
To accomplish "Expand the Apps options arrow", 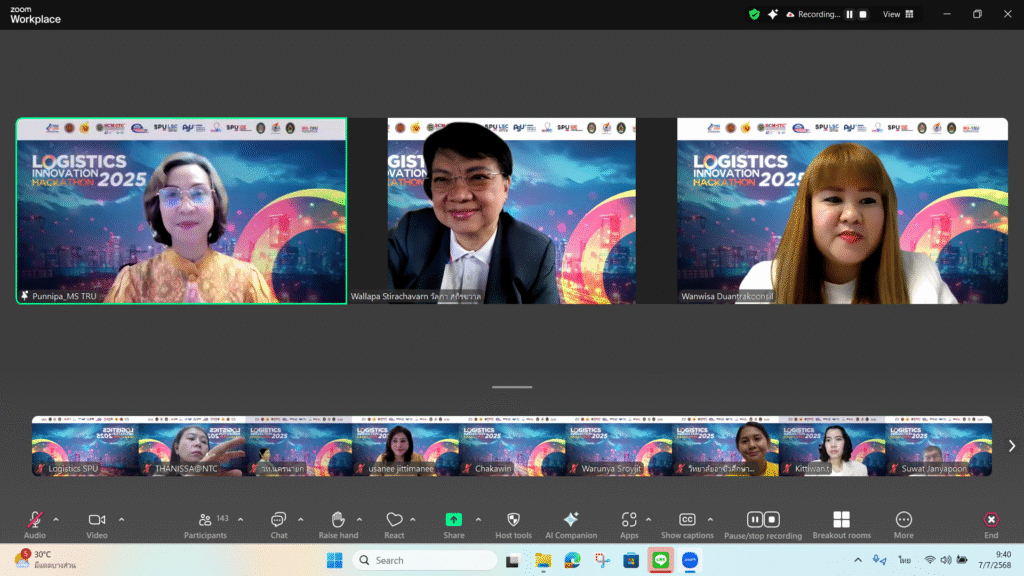I will (648, 520).
